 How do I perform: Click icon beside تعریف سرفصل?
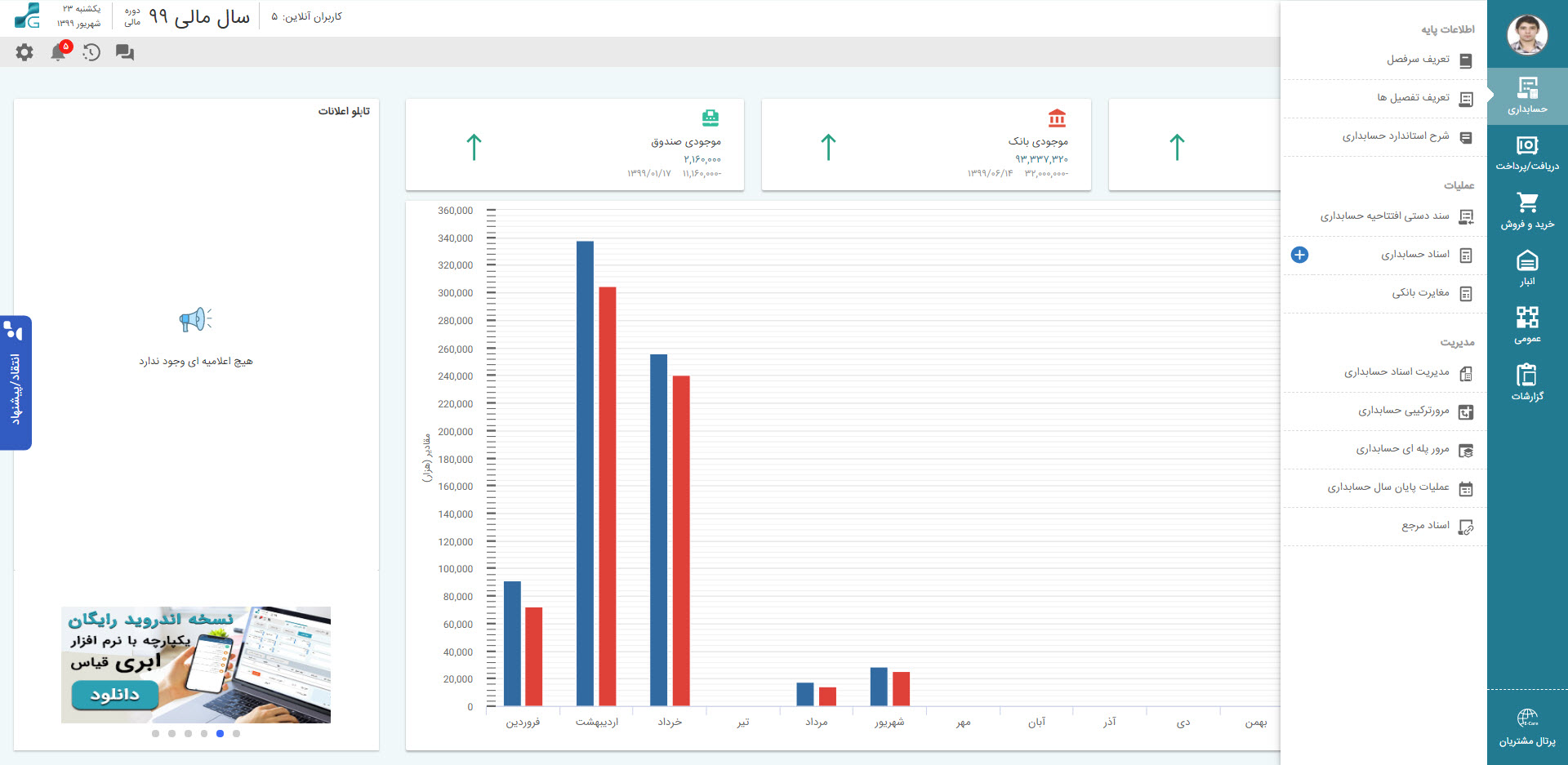(1466, 60)
